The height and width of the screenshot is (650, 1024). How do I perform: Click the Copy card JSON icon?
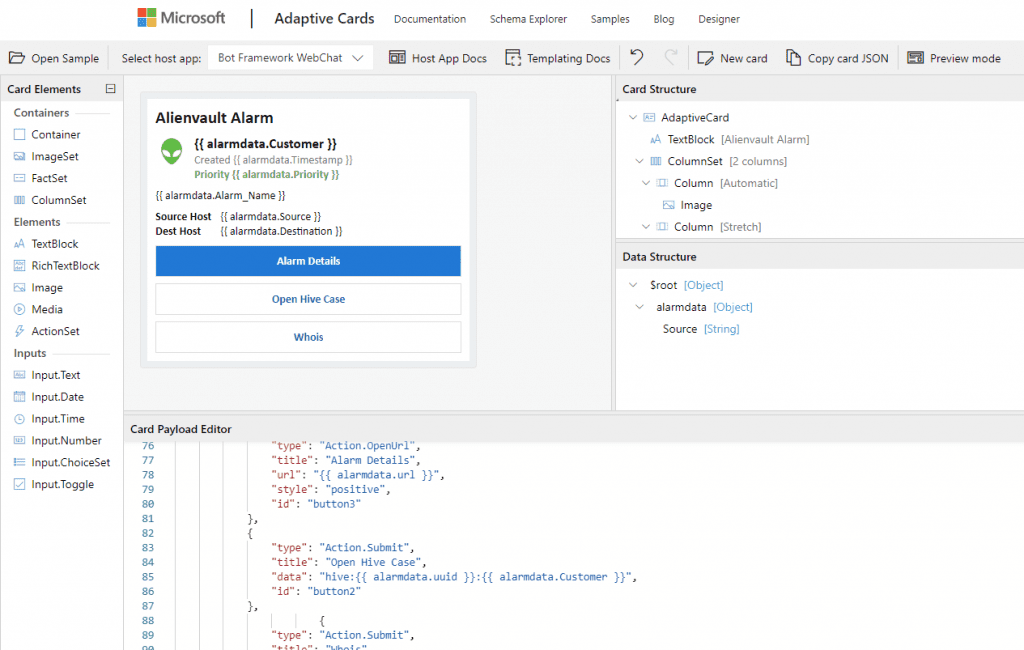click(793, 57)
